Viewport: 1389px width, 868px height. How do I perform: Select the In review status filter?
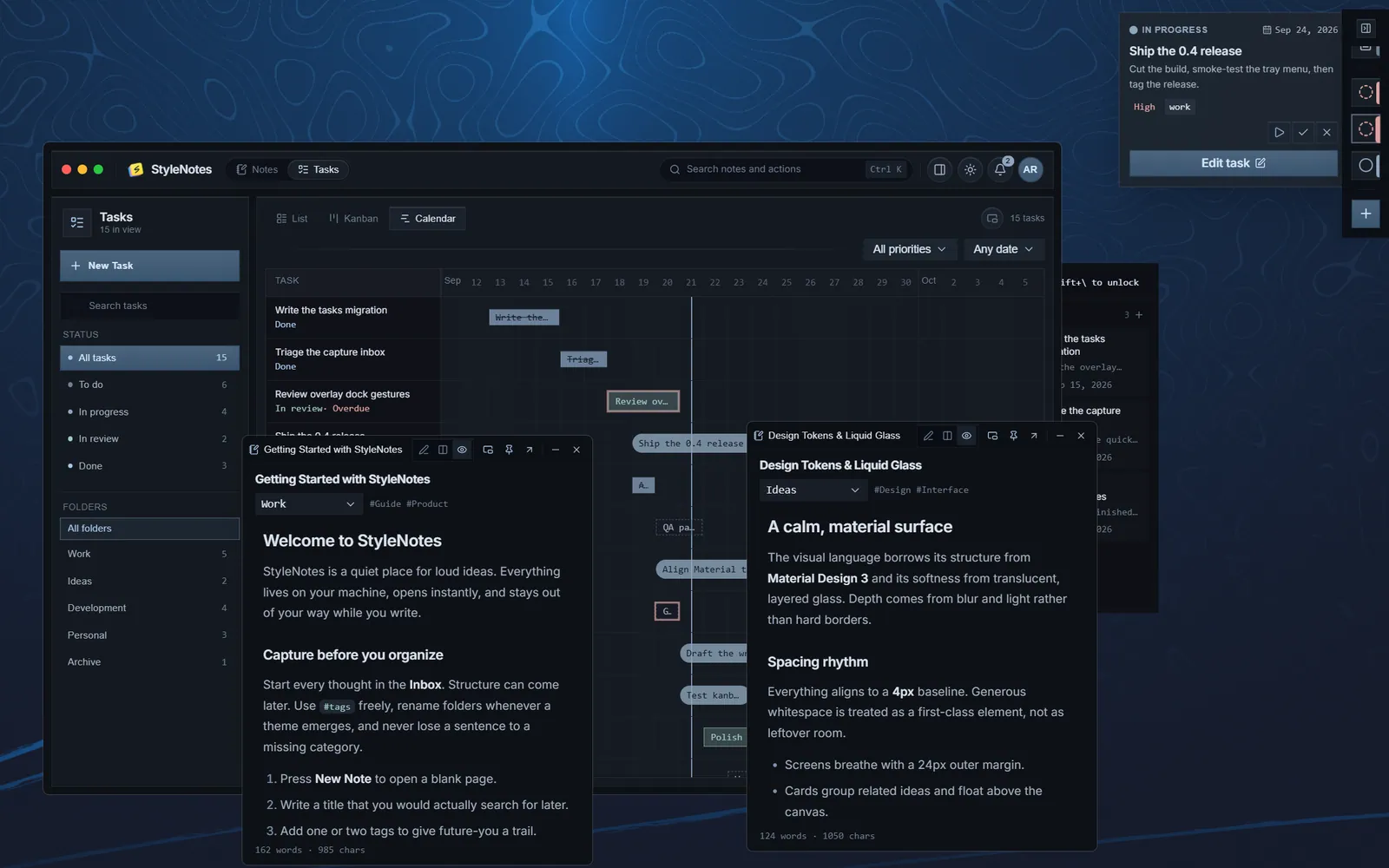[149, 438]
